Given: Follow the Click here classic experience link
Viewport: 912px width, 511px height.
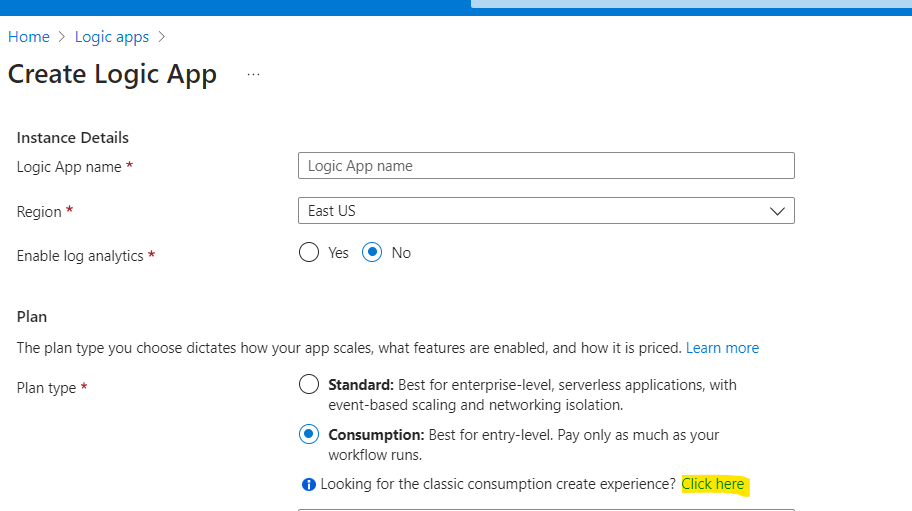Looking at the screenshot, I should tap(712, 484).
